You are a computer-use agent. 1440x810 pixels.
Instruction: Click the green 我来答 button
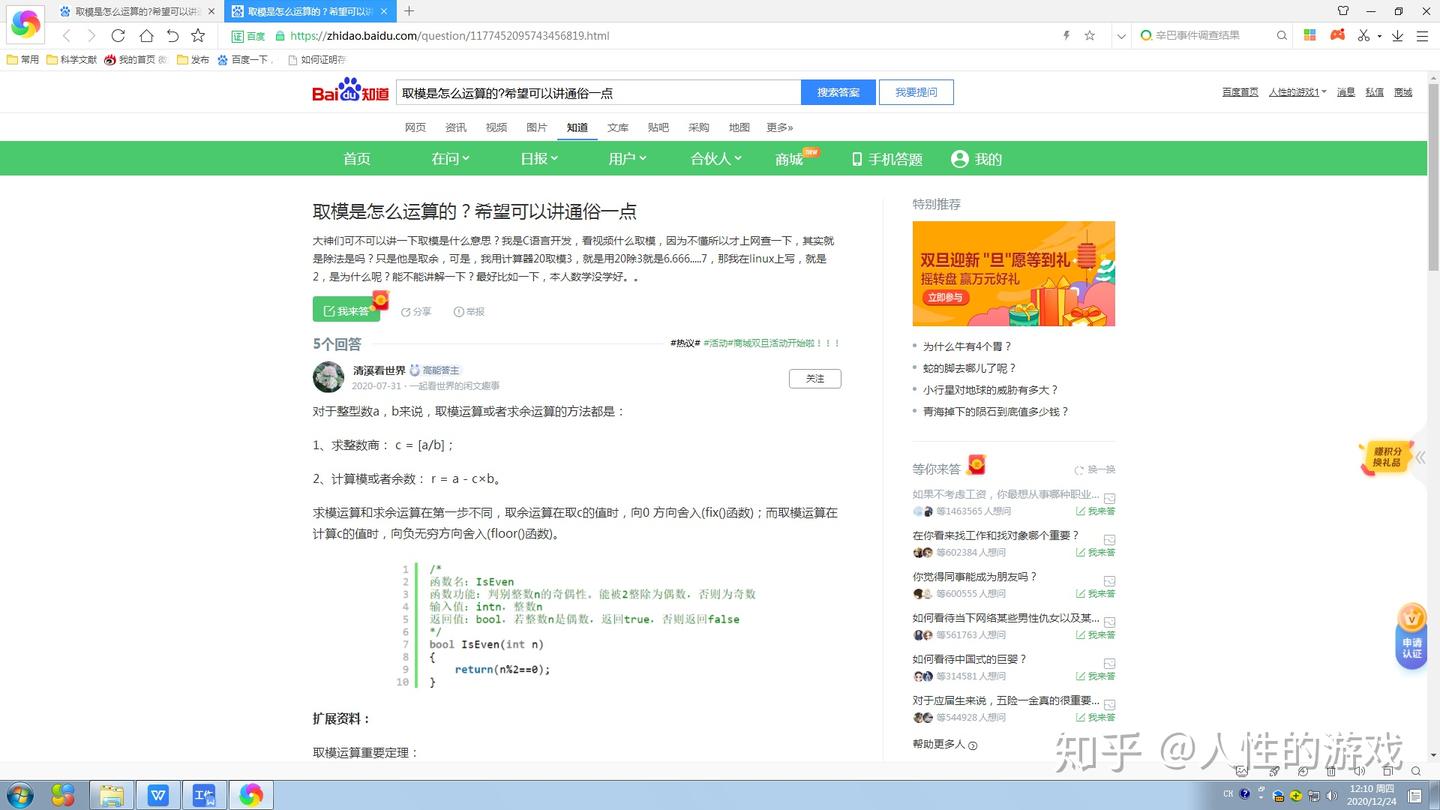[345, 311]
